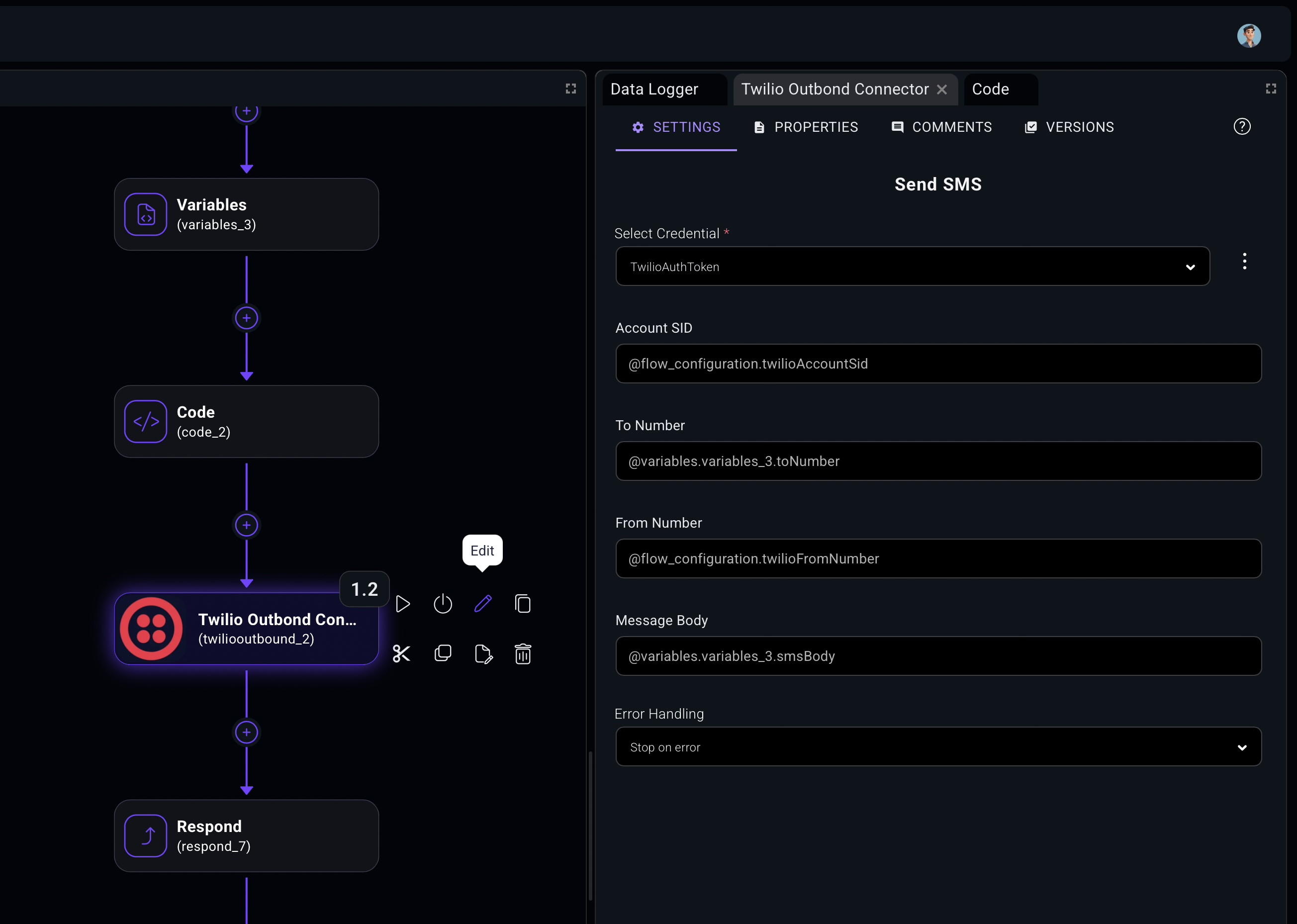1297x924 pixels.
Task: Delete the node with trash icon
Action: (523, 654)
